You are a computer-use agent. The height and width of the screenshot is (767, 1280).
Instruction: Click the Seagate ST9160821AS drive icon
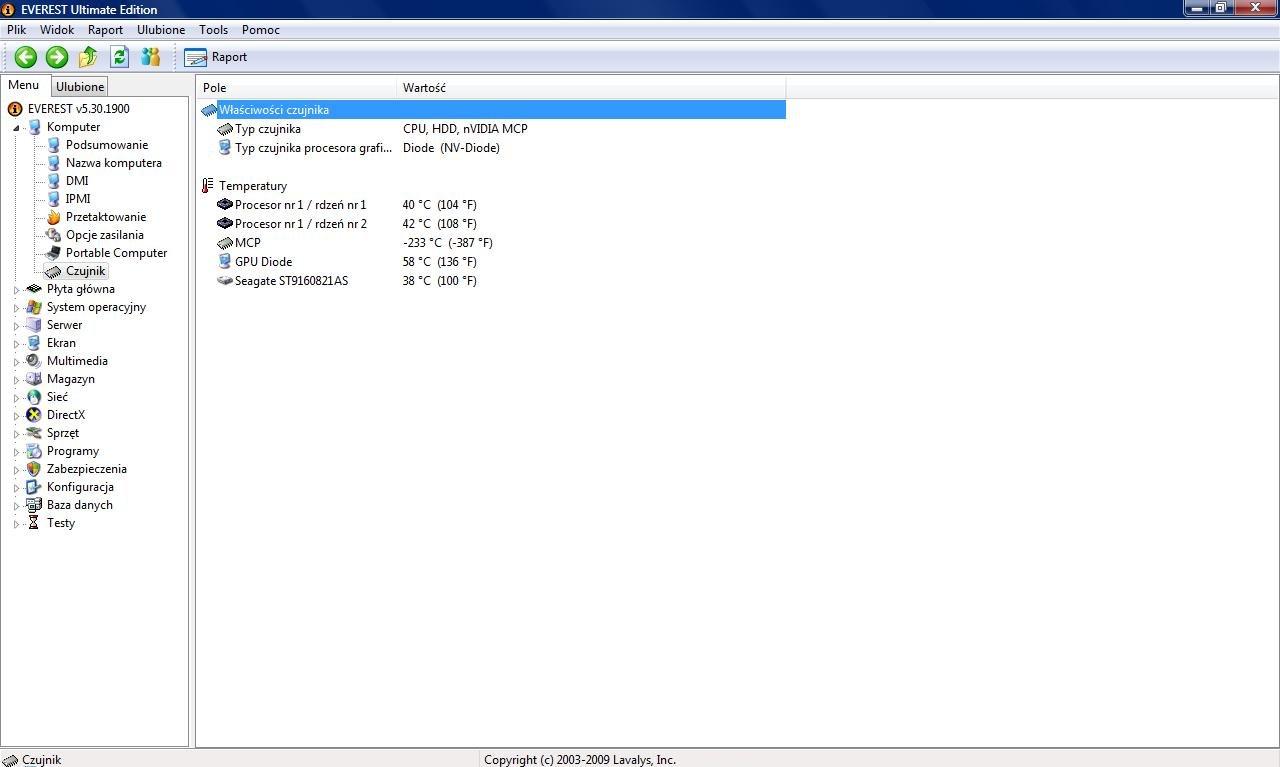[x=225, y=281]
